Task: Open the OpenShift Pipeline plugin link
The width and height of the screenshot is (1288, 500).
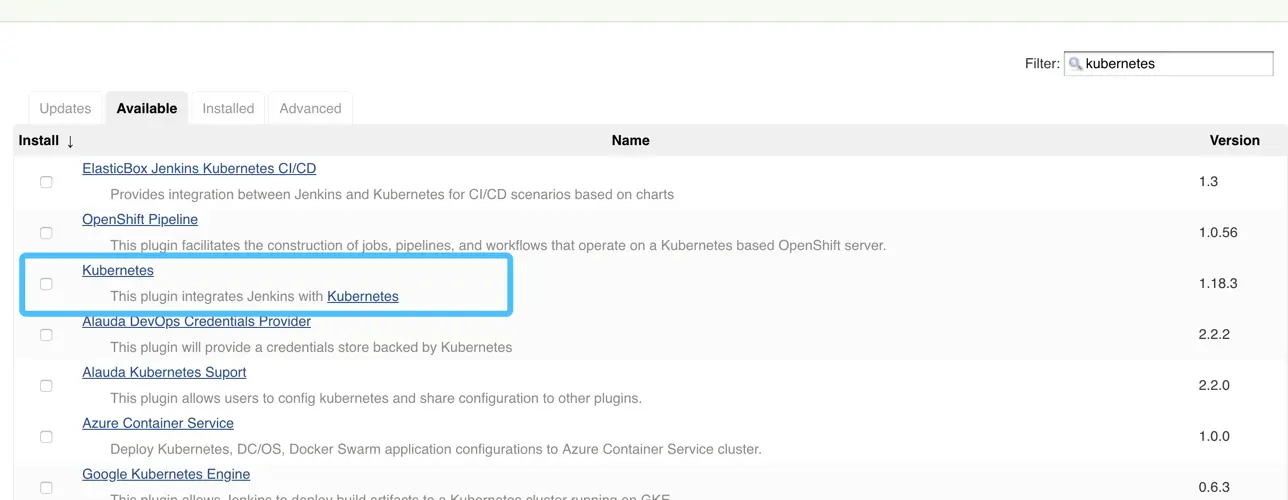Action: pos(140,219)
